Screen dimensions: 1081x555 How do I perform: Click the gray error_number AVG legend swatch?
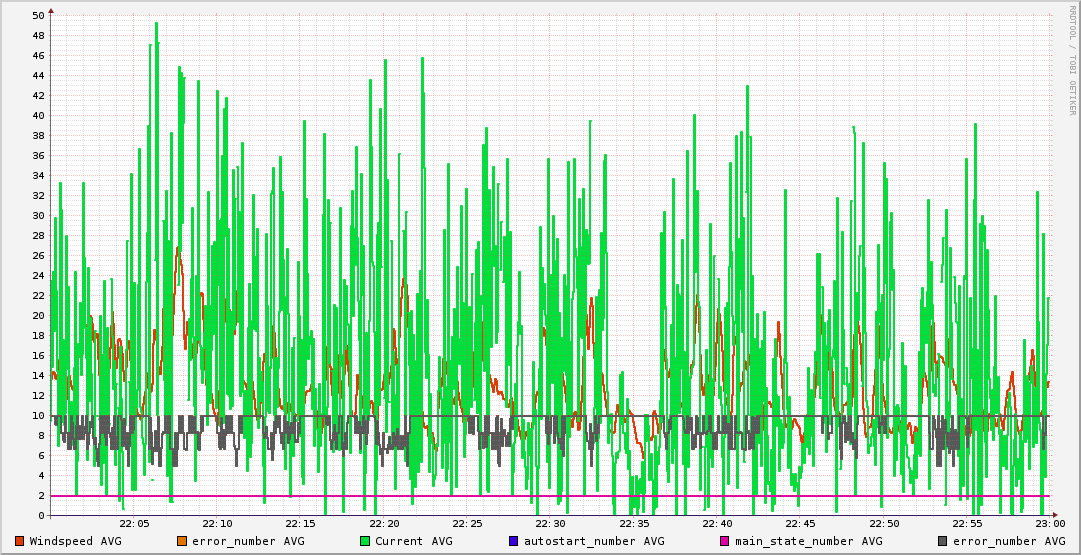pos(943,541)
